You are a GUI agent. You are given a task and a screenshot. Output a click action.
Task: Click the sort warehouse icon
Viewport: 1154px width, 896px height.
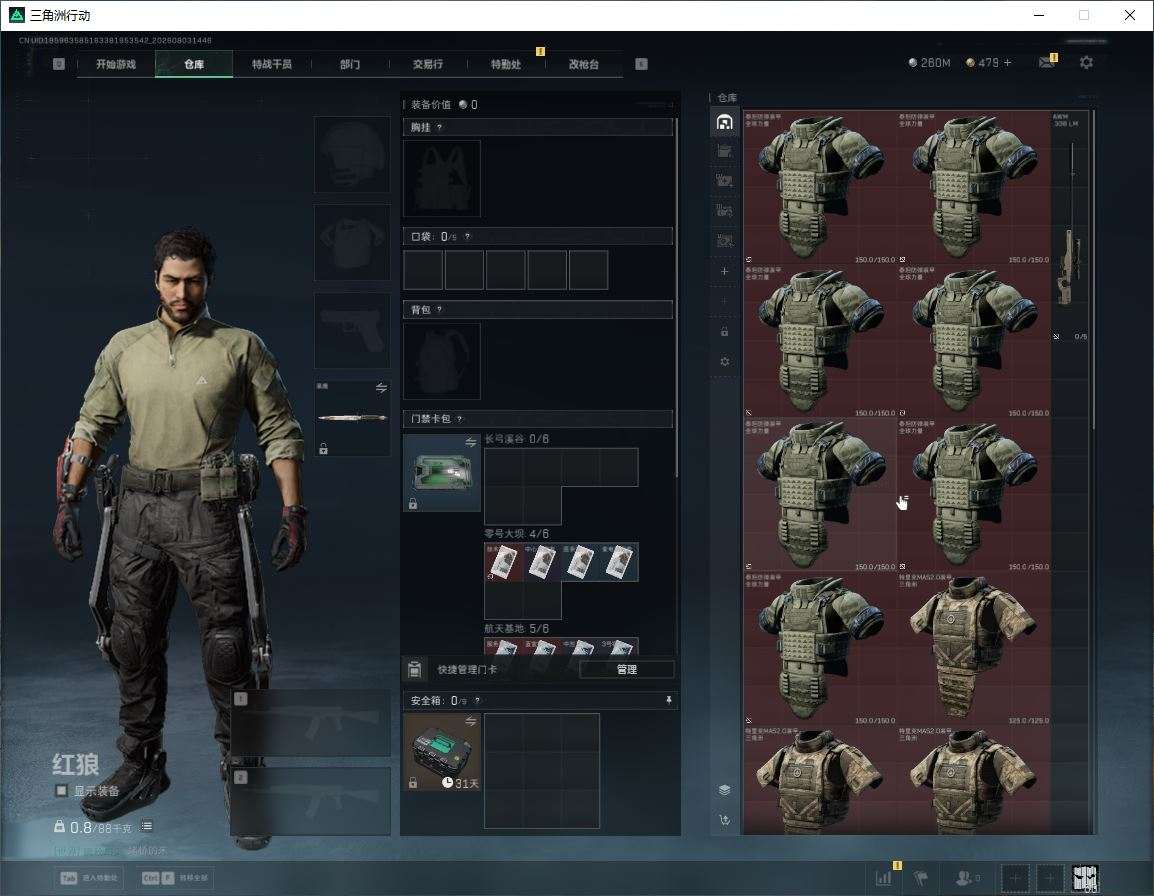coord(724,820)
